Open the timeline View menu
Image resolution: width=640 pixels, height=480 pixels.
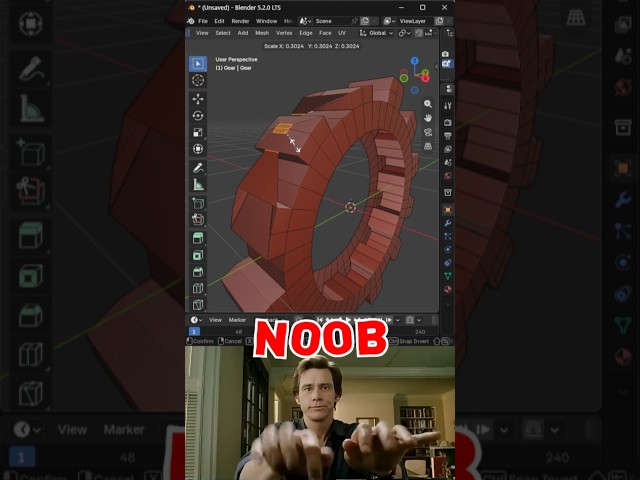coord(216,320)
